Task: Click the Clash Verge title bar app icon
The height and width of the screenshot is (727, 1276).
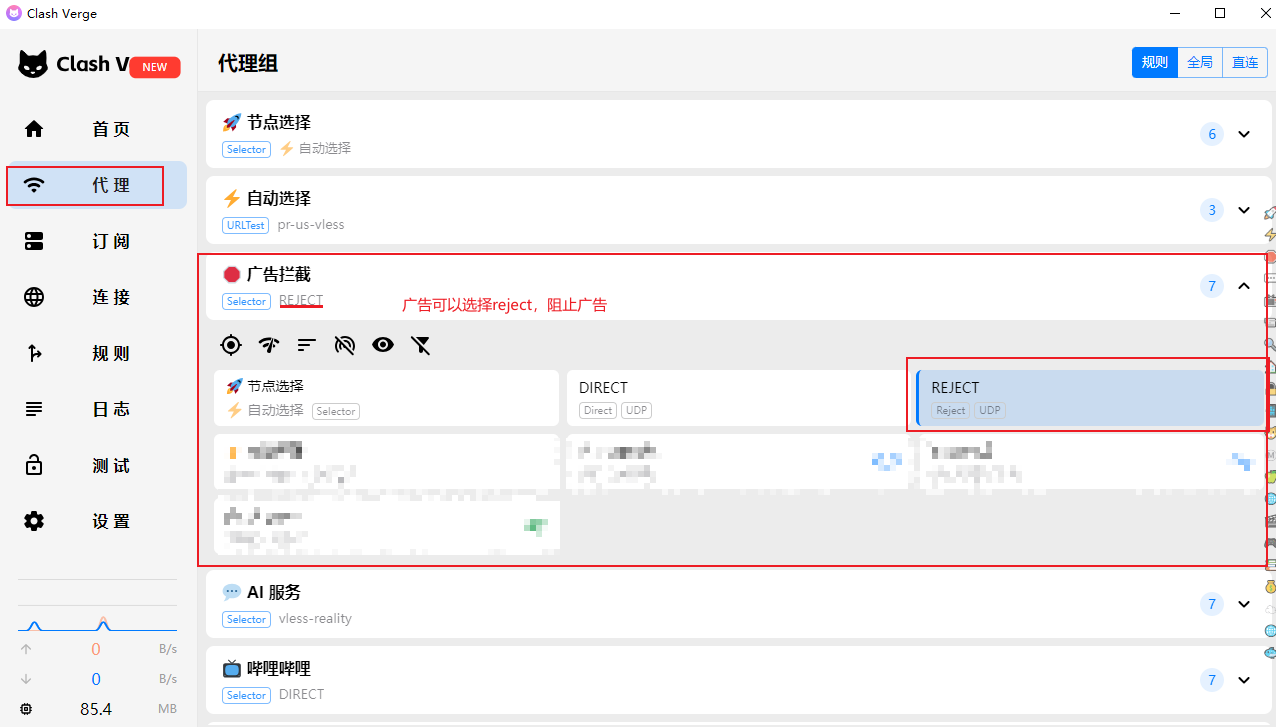Action: click(13, 13)
